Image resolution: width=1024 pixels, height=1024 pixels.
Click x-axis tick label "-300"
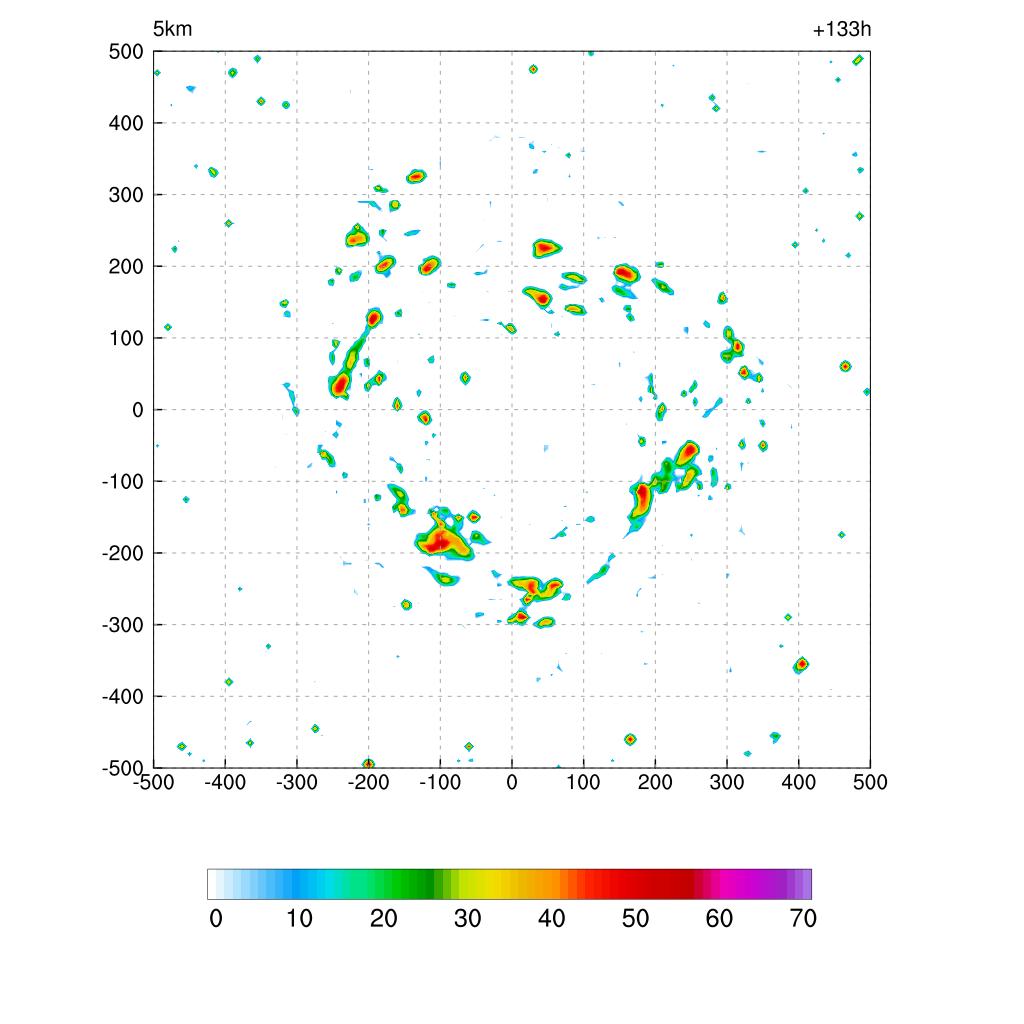[297, 782]
